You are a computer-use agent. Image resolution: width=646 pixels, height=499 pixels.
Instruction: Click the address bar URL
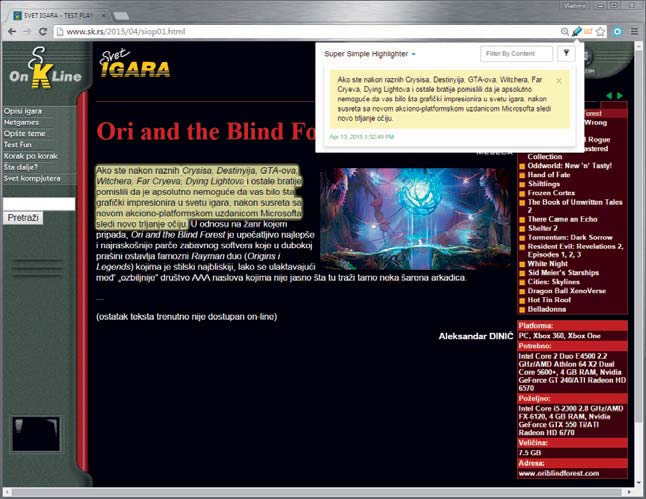pyautogui.click(x=126, y=31)
